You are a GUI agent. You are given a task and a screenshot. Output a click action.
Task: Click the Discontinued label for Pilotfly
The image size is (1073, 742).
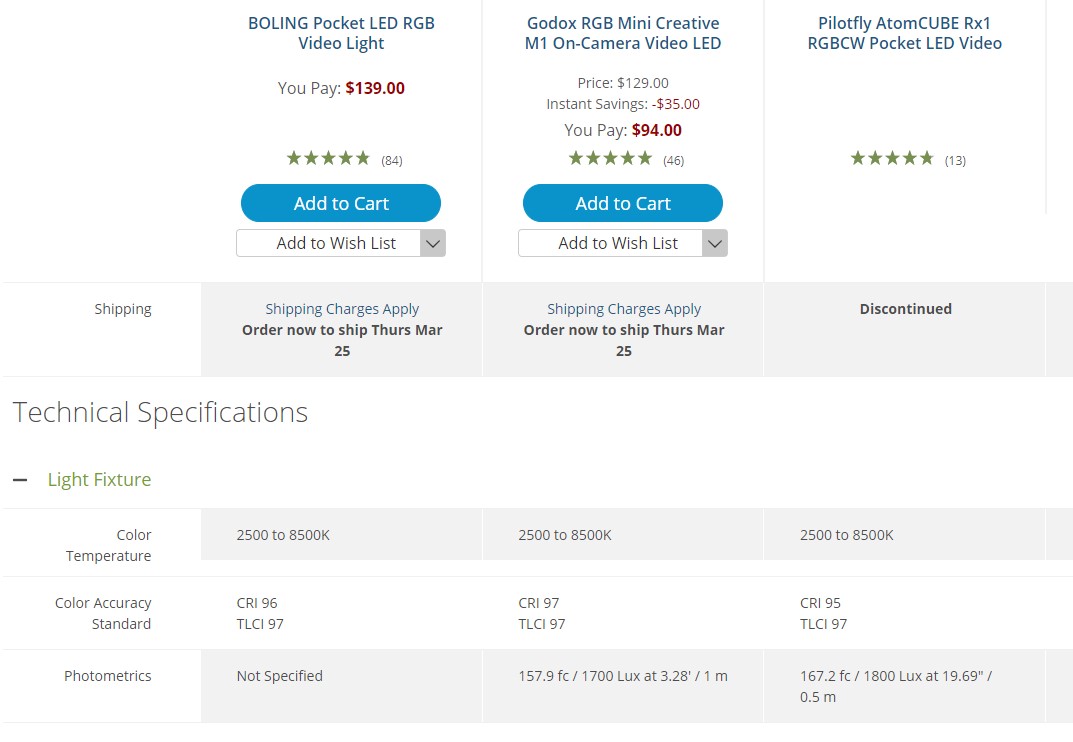click(x=905, y=309)
